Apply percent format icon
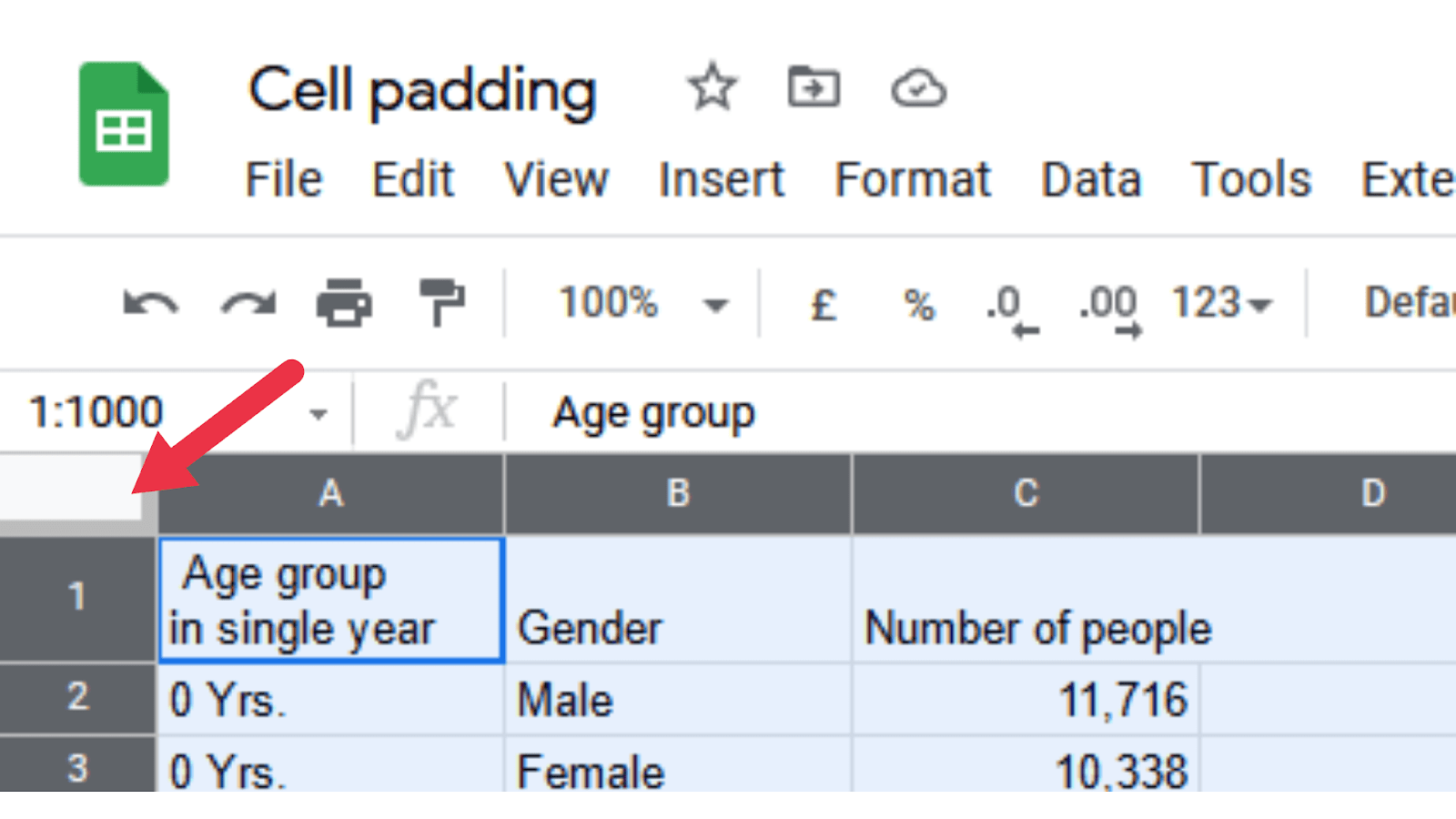Viewport: 1456px width, 819px height. [918, 304]
